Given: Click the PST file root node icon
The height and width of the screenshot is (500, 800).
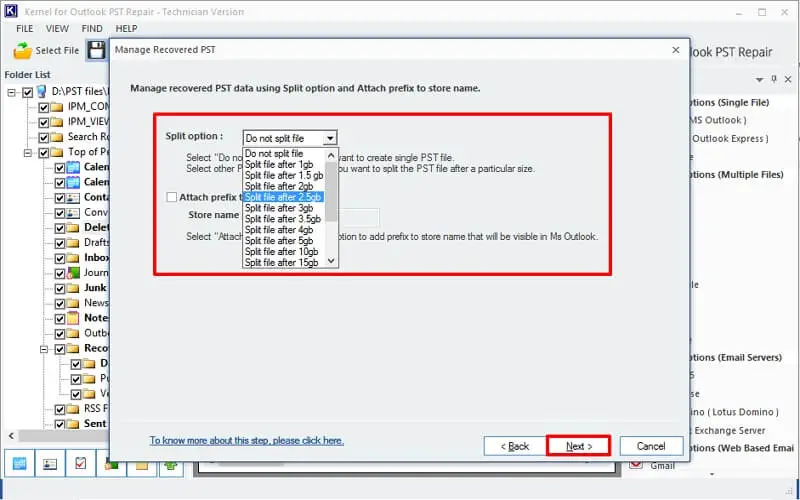Looking at the screenshot, I should [41, 92].
